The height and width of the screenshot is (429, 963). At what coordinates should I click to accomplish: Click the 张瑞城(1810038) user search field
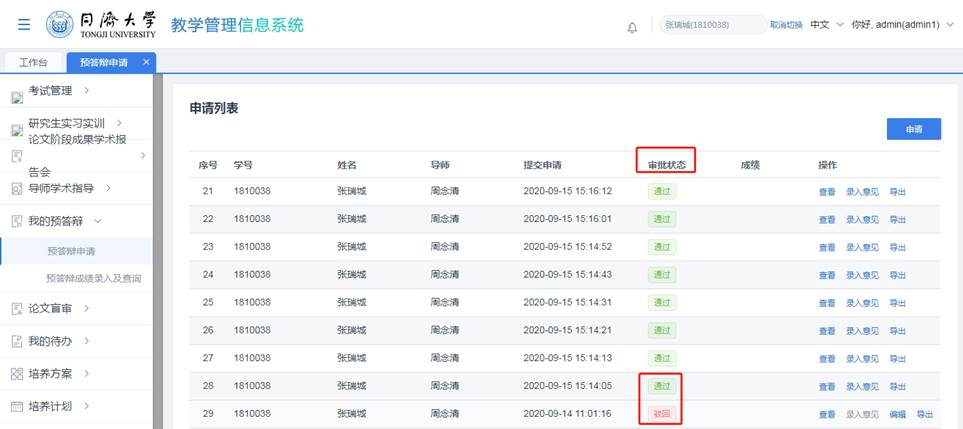coord(713,25)
